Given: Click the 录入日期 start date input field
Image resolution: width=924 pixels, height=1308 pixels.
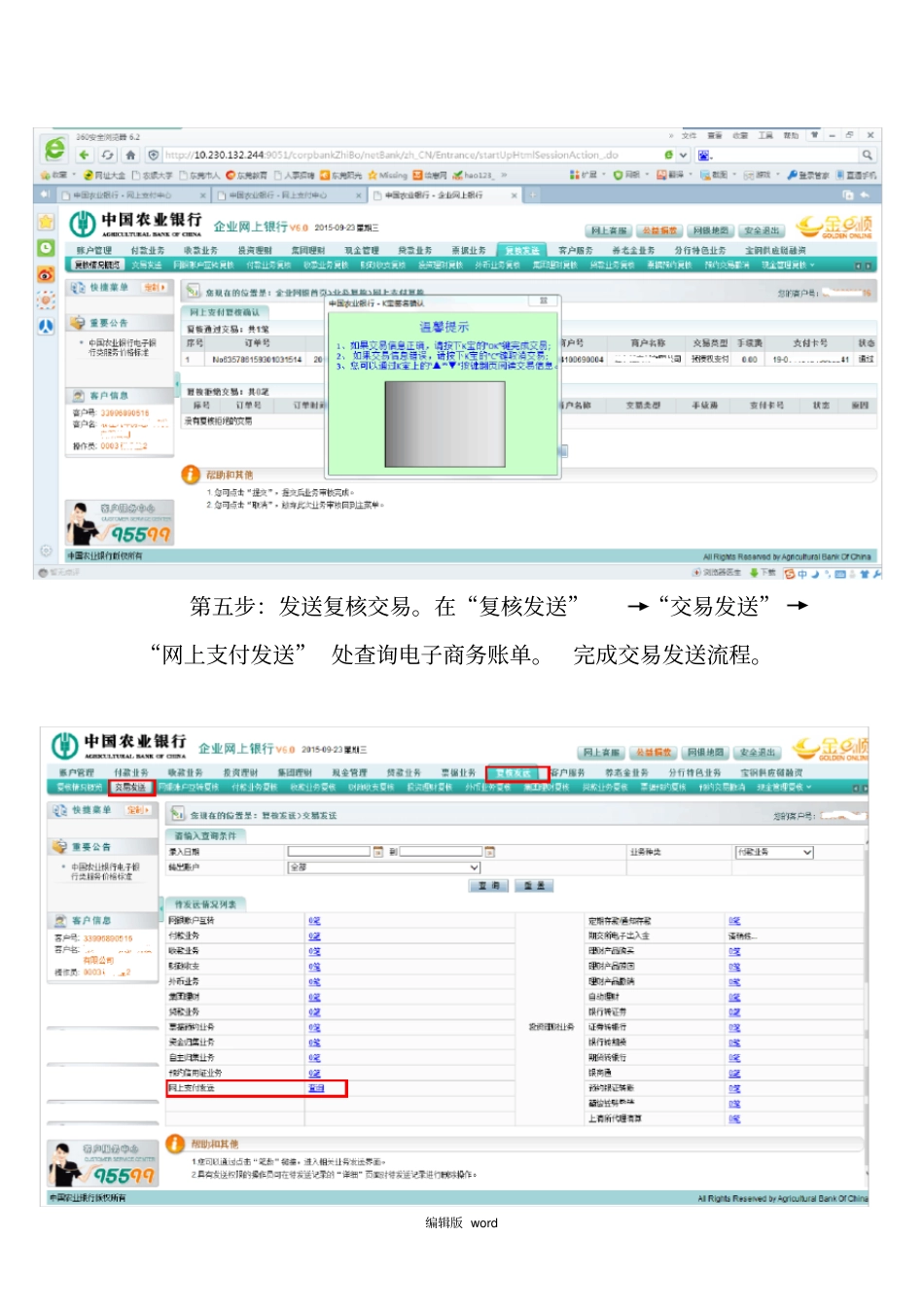Looking at the screenshot, I should pyautogui.click(x=329, y=852).
